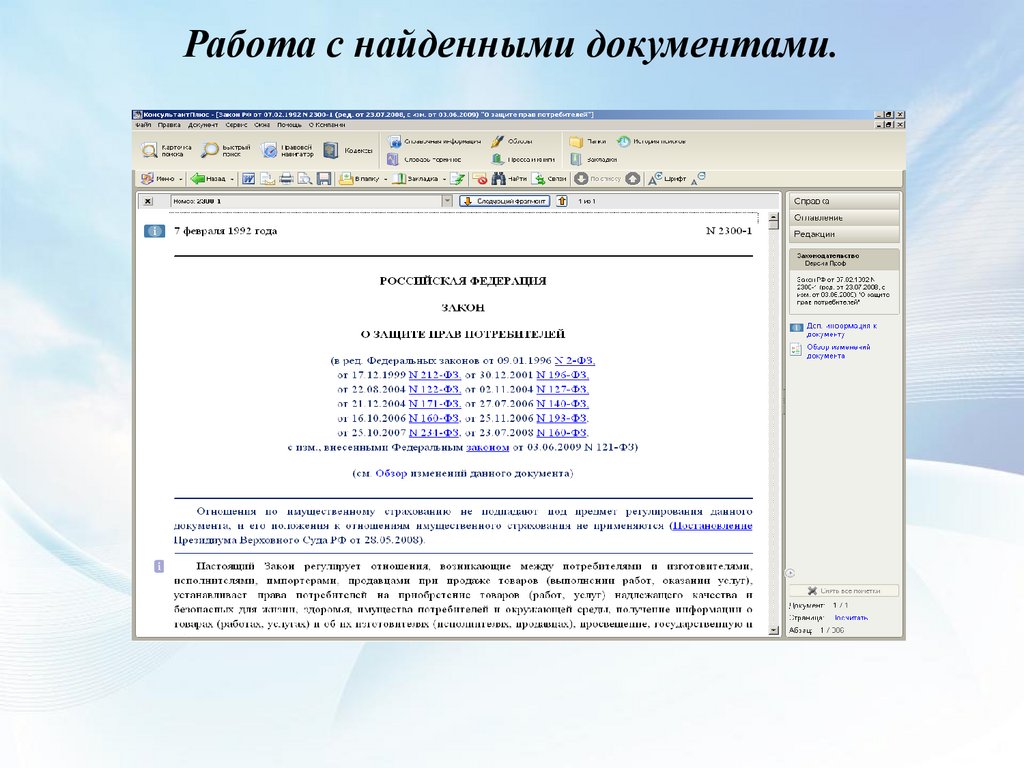Expand Закладка dropdown arrow
Viewport: 1024px width, 768px height.
pyautogui.click(x=444, y=179)
